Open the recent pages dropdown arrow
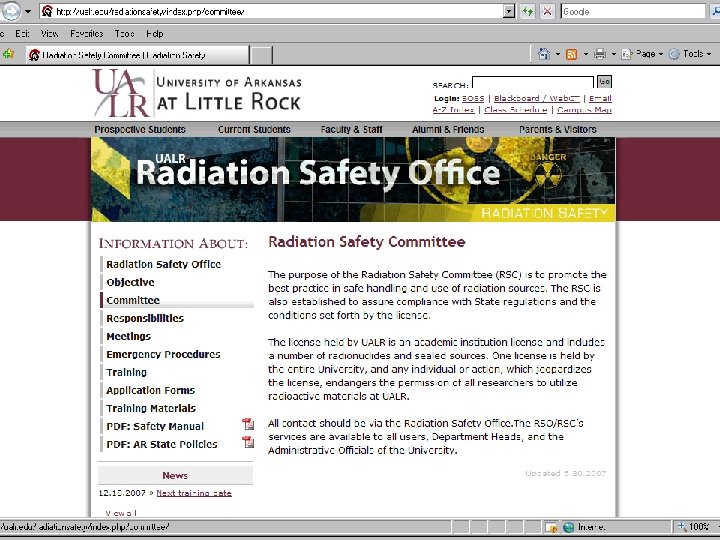 [28, 11]
